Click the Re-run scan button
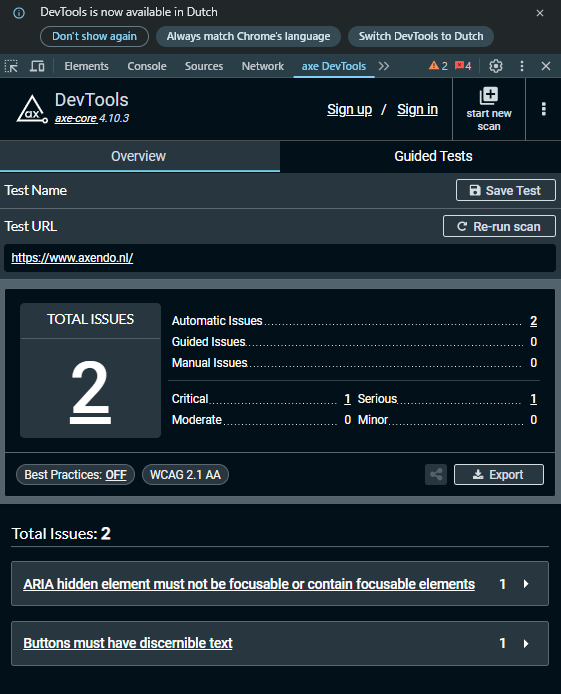Screen dimensions: 561x694 (x=499, y=227)
